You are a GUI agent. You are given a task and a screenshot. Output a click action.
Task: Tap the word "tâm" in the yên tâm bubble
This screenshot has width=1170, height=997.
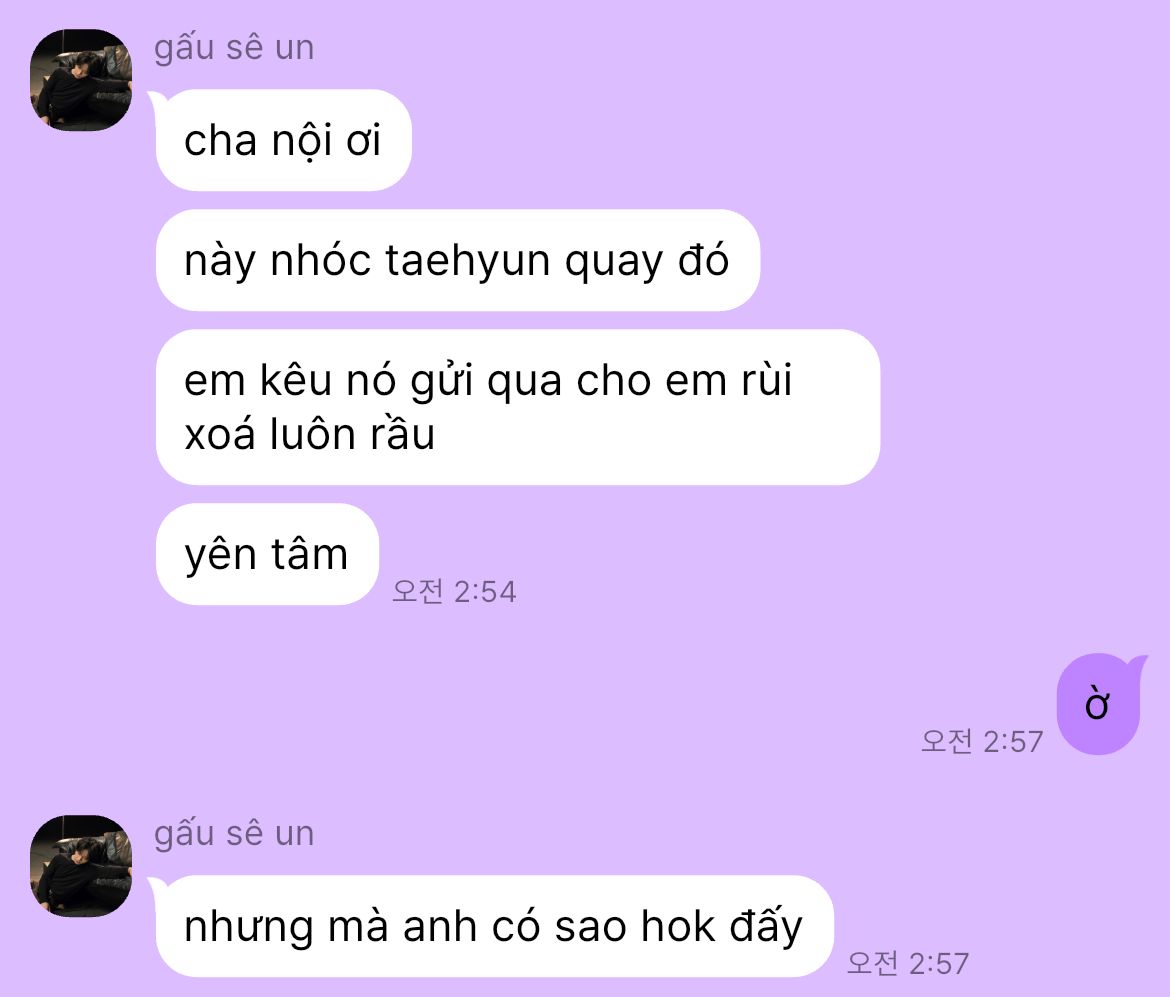310,554
